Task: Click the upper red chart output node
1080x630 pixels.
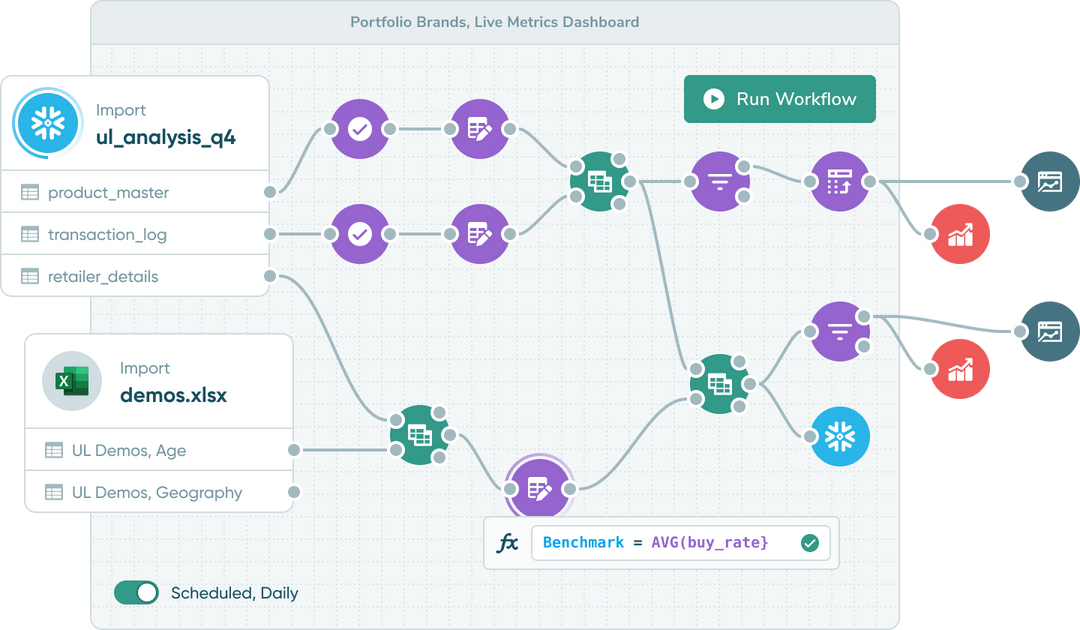Action: pyautogui.click(x=958, y=233)
